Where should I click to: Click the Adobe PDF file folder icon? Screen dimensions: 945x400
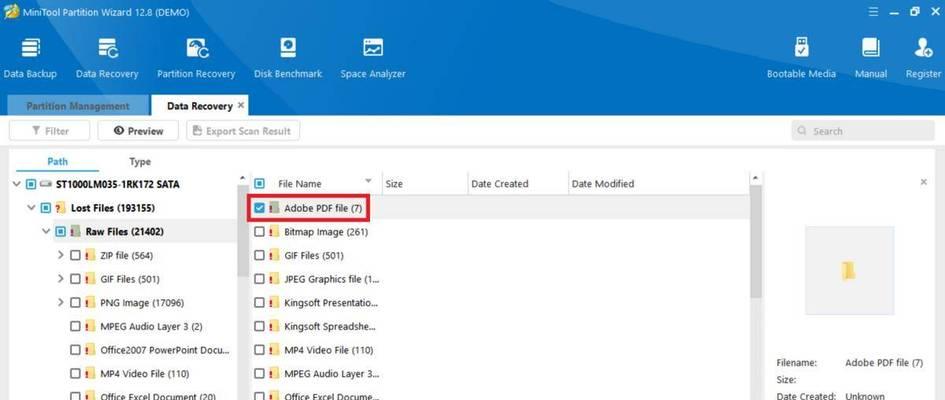point(274,208)
